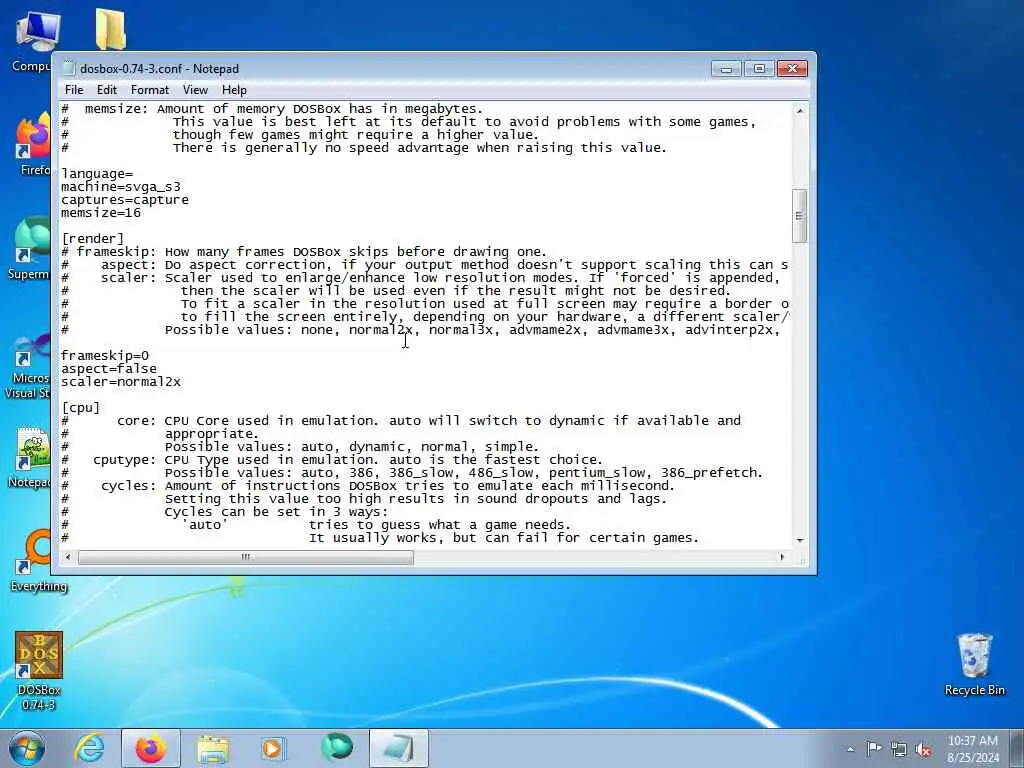
Task: Click the captures=capture line
Action: coord(125,200)
